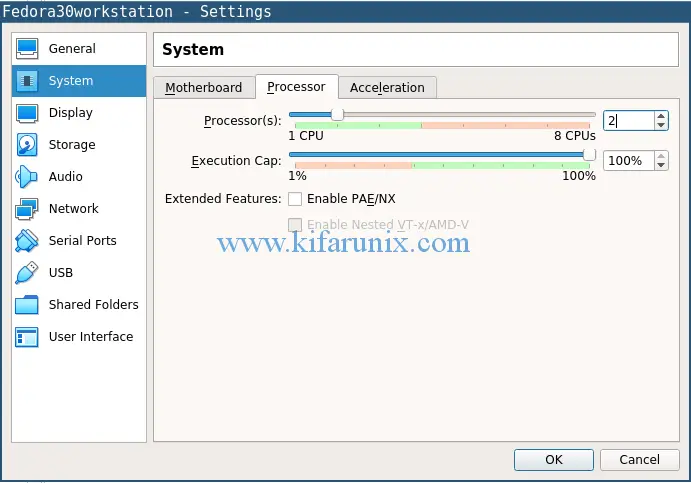Go to Display settings label
Viewport: 691px width, 483px height.
[x=71, y=113]
